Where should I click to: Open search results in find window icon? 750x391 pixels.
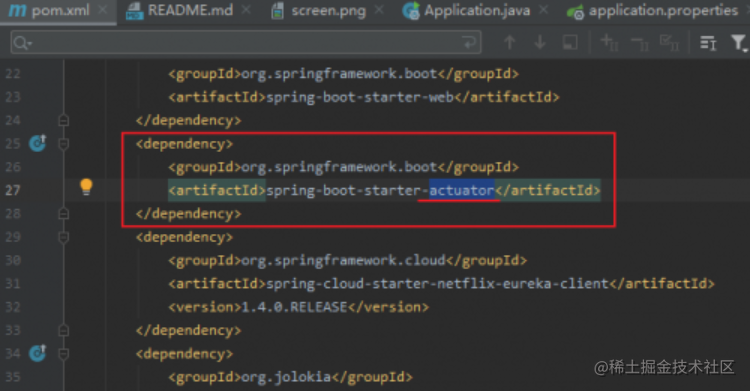[x=708, y=43]
